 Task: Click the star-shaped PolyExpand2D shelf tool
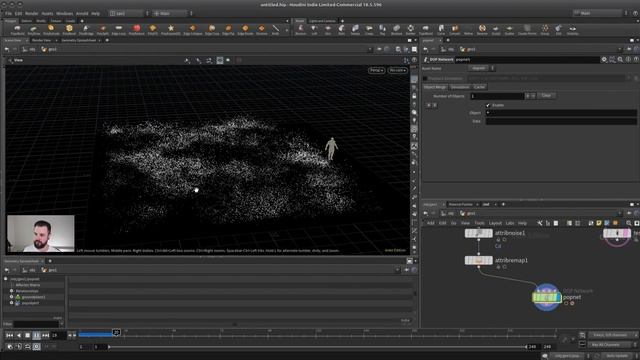pyautogui.click(x=171, y=29)
